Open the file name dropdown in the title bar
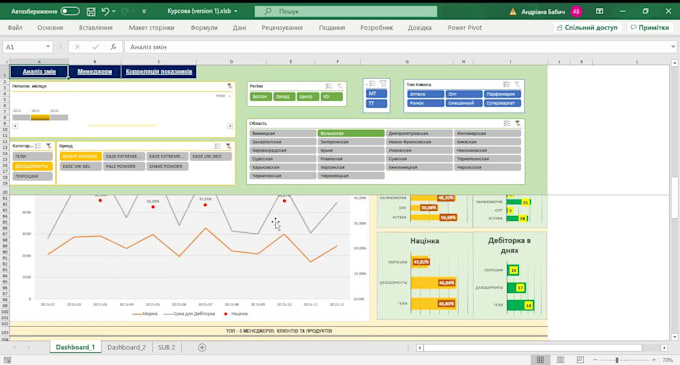Viewport: 680px width, 365px height. (x=236, y=11)
